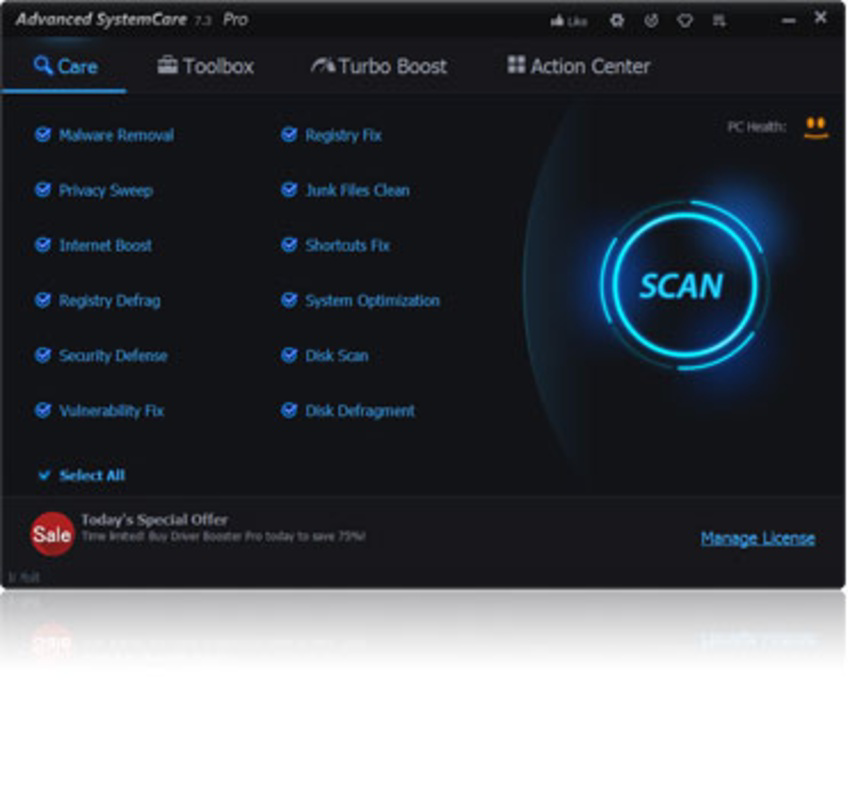Click the toolbox briefcase icon

[x=168, y=65]
